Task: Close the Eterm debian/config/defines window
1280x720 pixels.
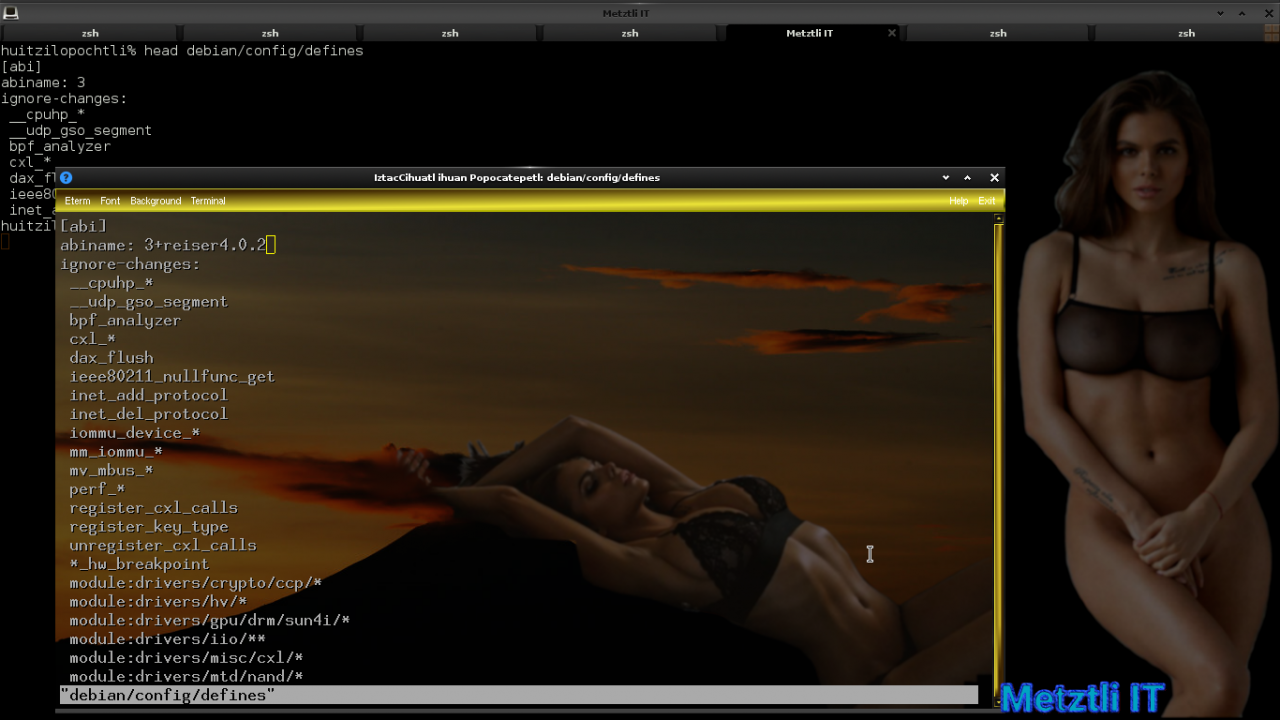Action: coord(994,177)
